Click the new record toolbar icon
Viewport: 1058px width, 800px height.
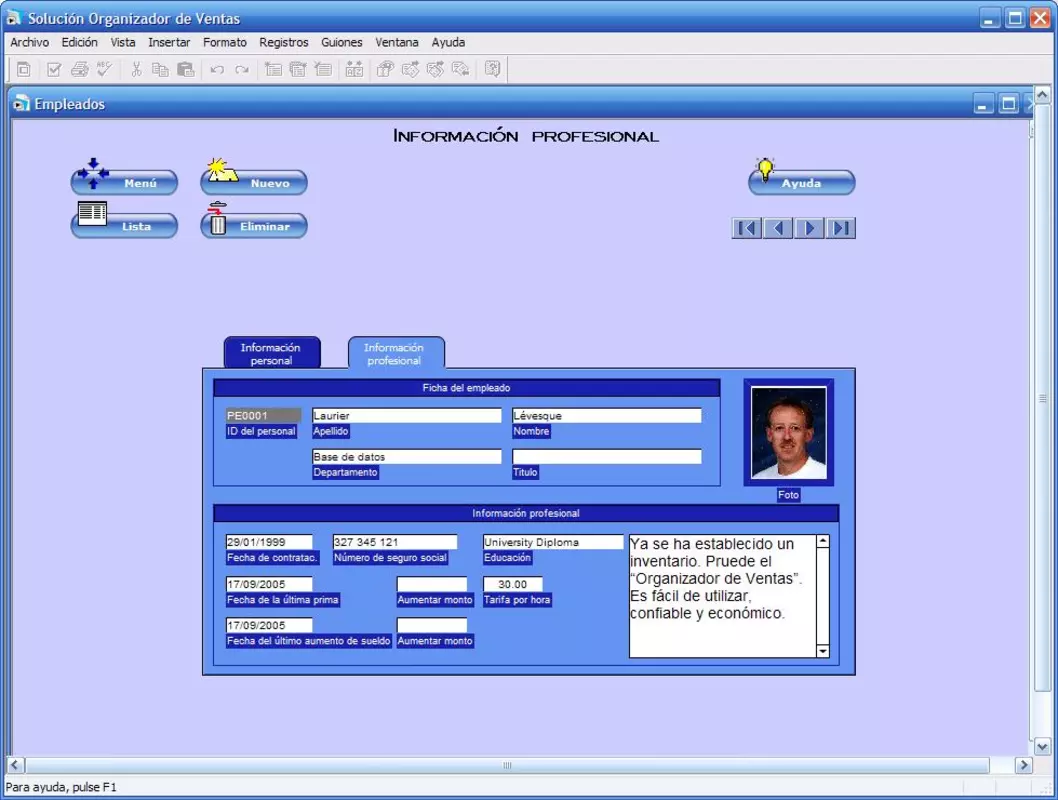coord(273,69)
